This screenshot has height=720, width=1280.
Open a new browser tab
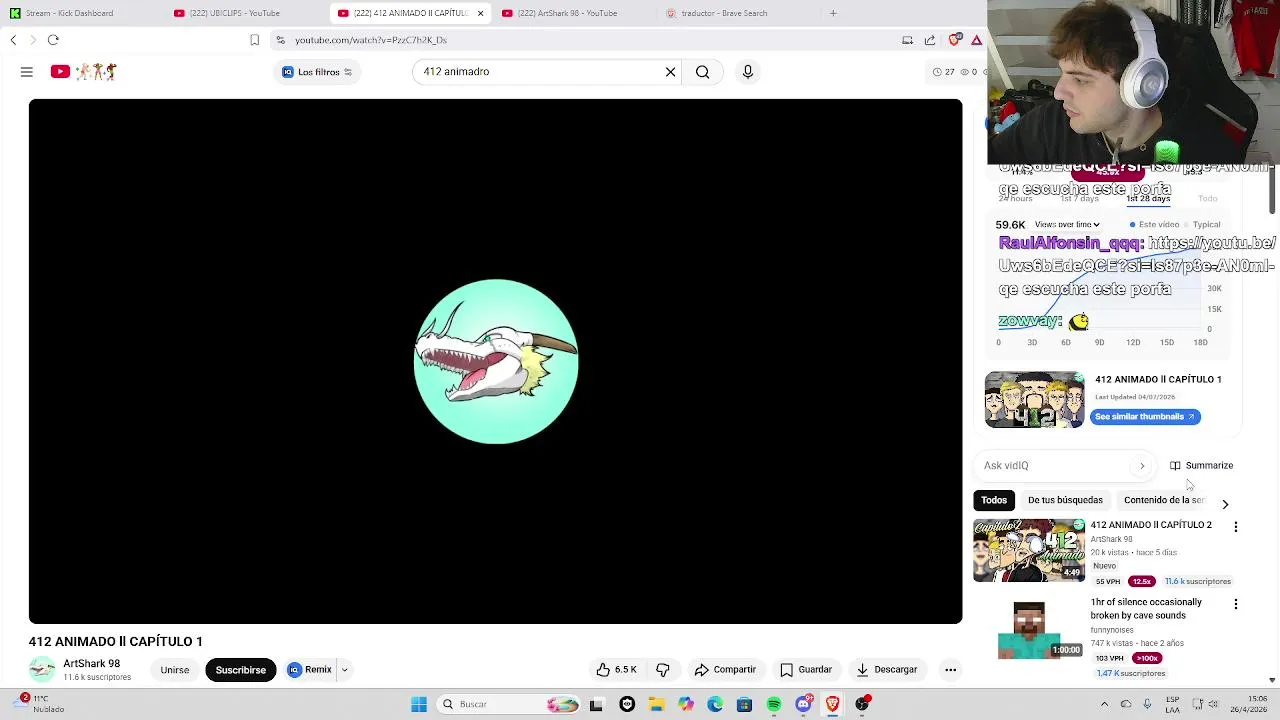click(x=833, y=13)
